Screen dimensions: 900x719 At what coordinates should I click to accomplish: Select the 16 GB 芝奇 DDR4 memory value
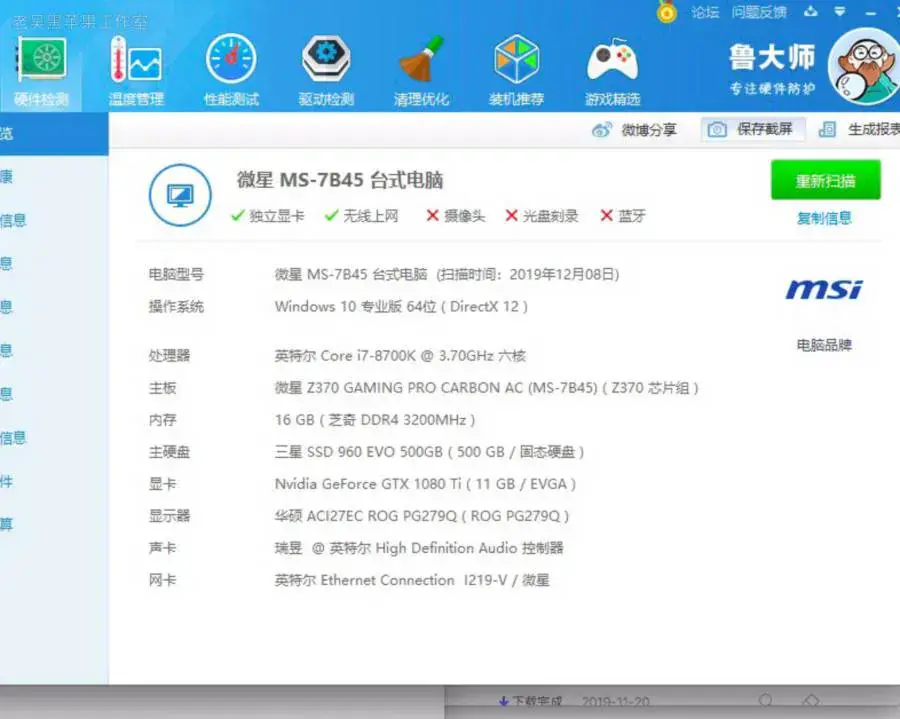(375, 420)
